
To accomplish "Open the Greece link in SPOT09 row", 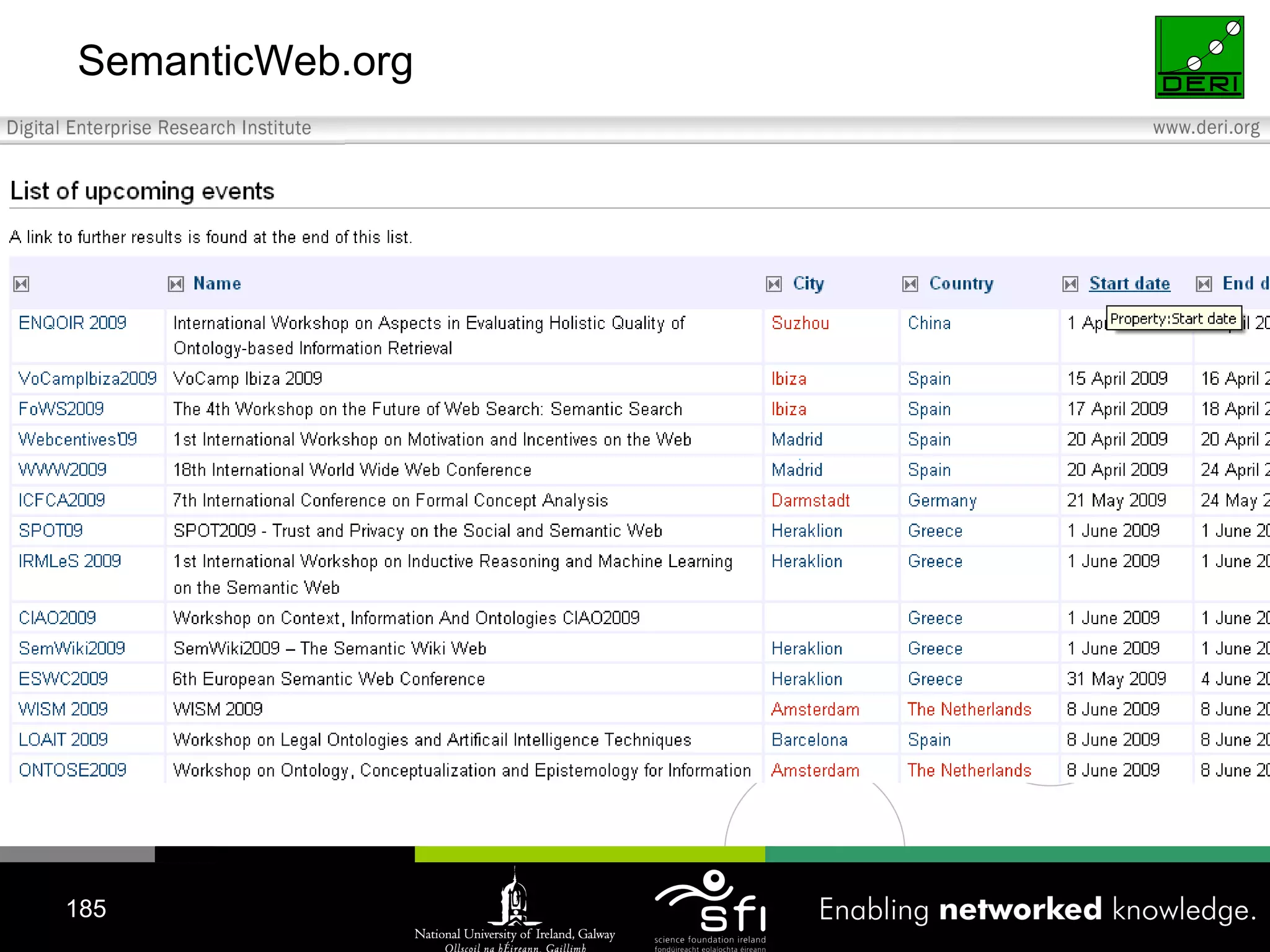I will coord(935,531).
